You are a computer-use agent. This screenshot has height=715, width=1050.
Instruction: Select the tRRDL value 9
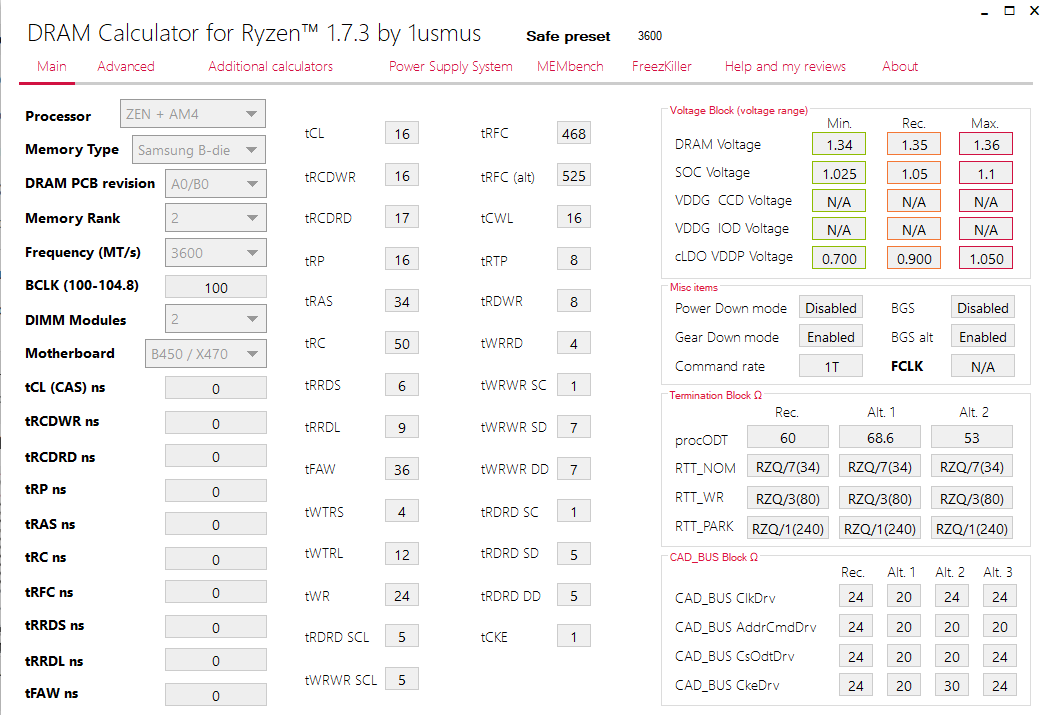tap(402, 427)
